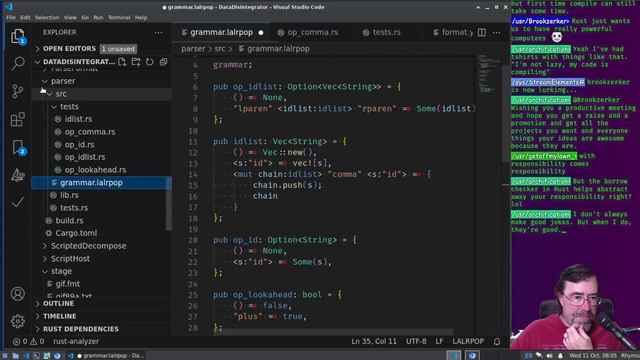The image size is (640, 360).
Task: Click src in the breadcrumb path
Action: coord(220,49)
